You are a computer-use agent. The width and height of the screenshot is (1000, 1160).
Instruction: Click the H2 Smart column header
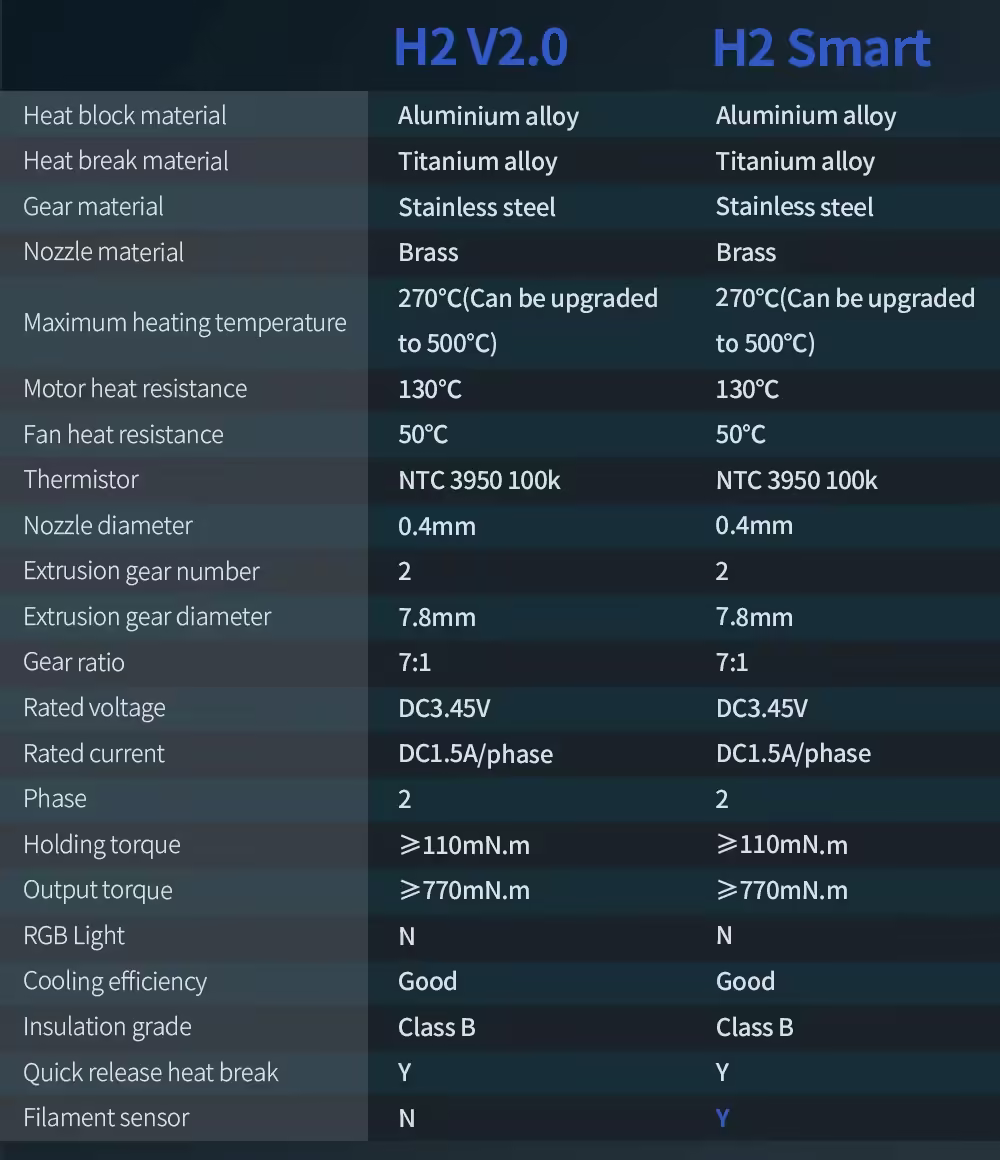[821, 48]
